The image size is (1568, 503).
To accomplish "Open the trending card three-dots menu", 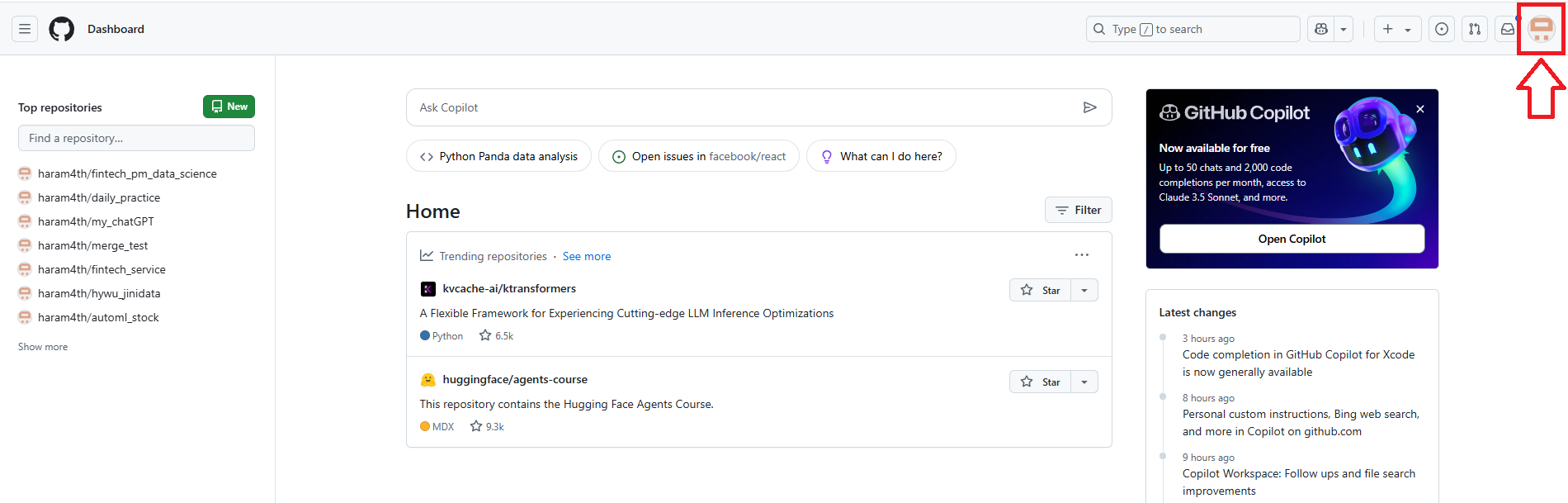I will (1082, 255).
